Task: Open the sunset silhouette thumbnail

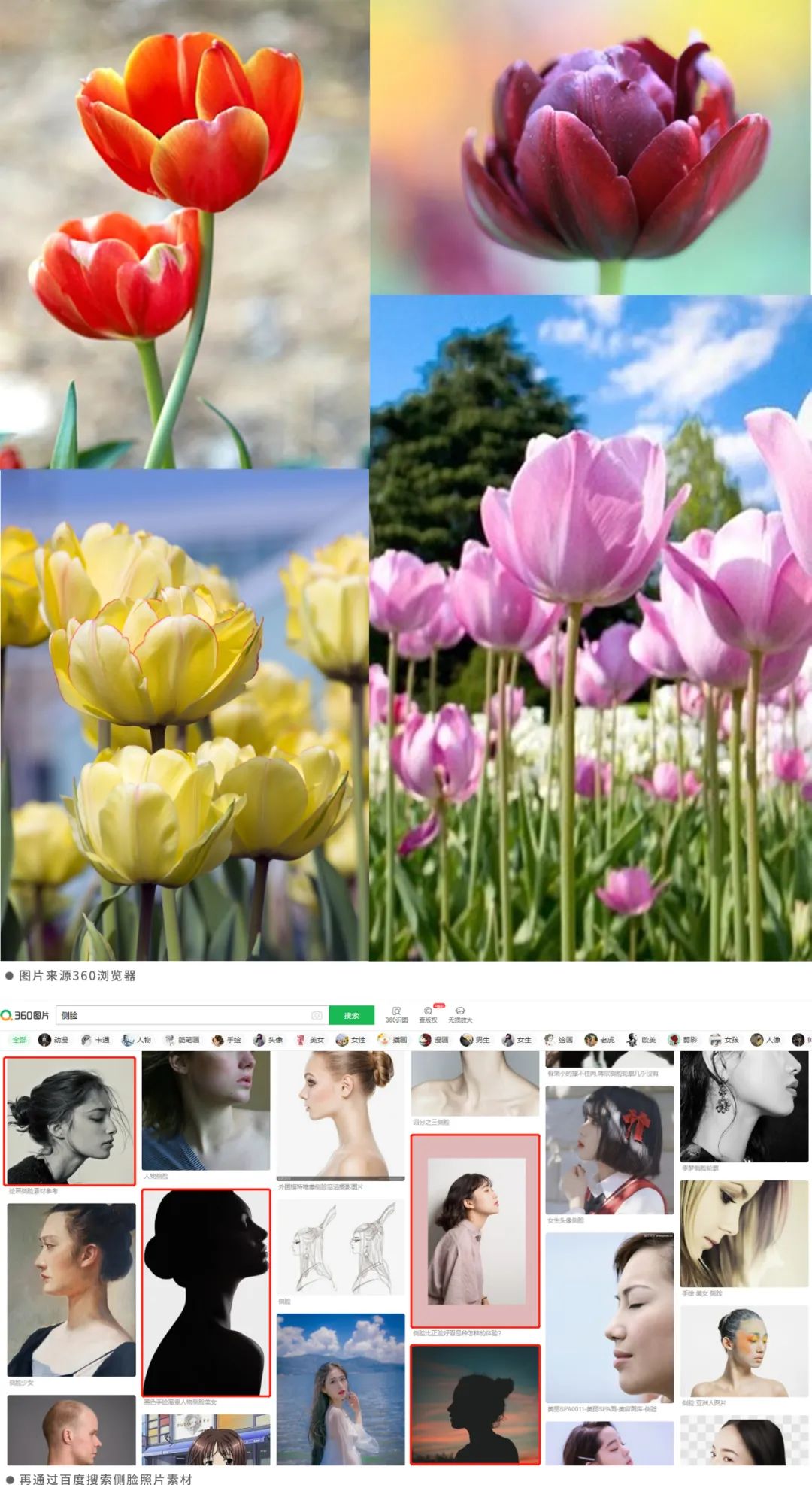Action: [475, 1404]
